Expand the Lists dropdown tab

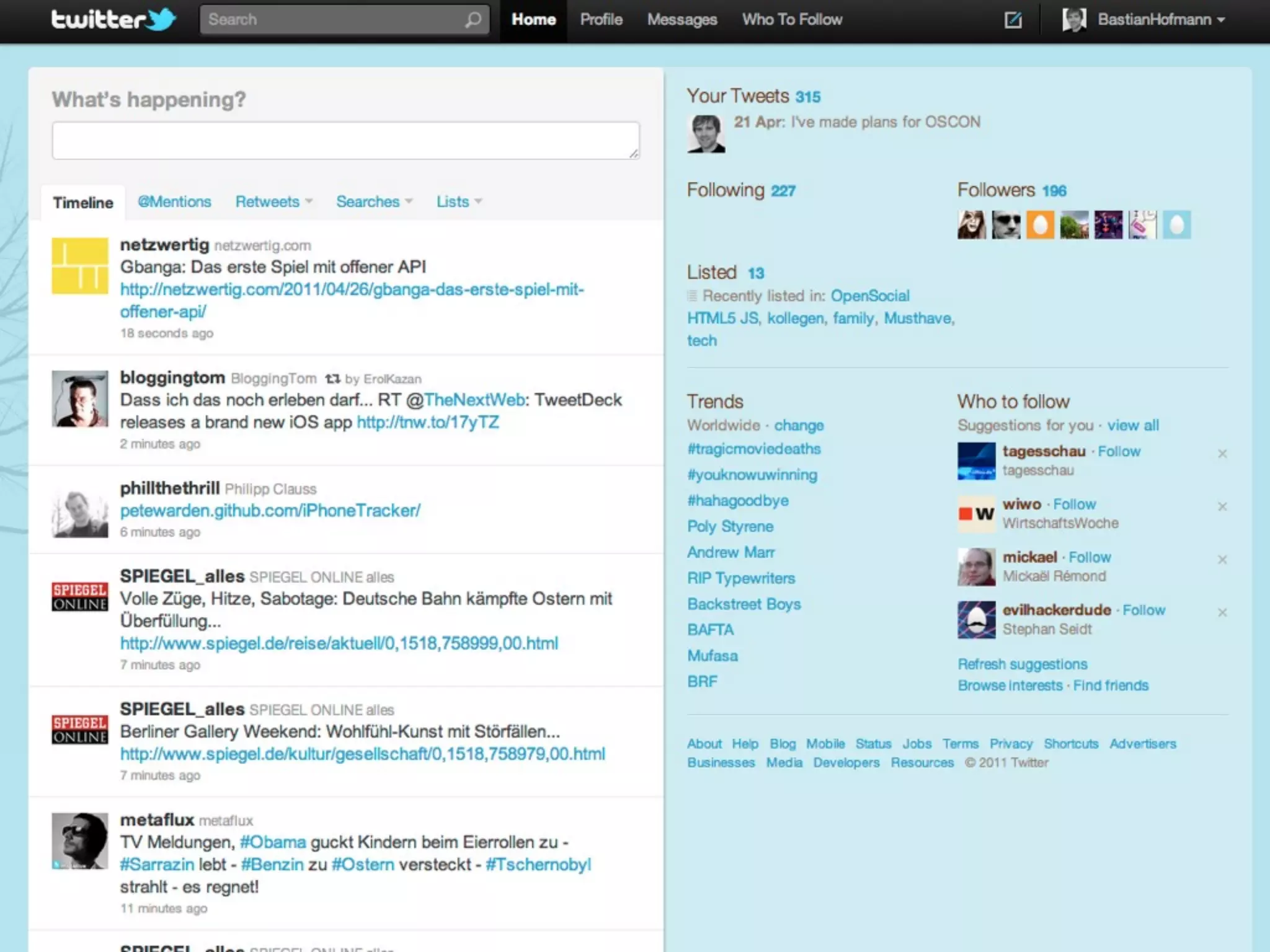point(459,201)
